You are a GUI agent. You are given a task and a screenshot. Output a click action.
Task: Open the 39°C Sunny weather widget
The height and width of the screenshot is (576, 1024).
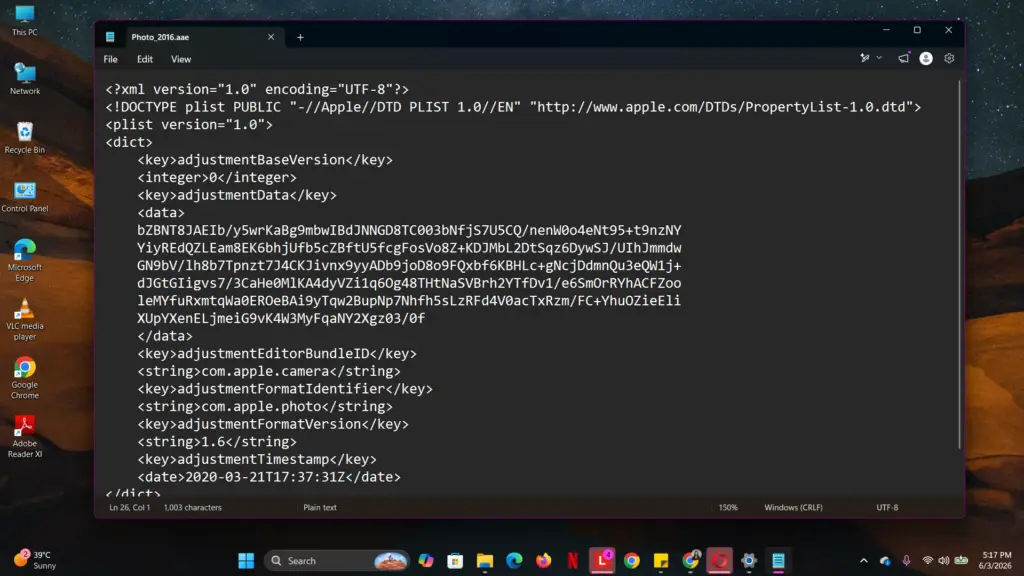click(x=36, y=560)
